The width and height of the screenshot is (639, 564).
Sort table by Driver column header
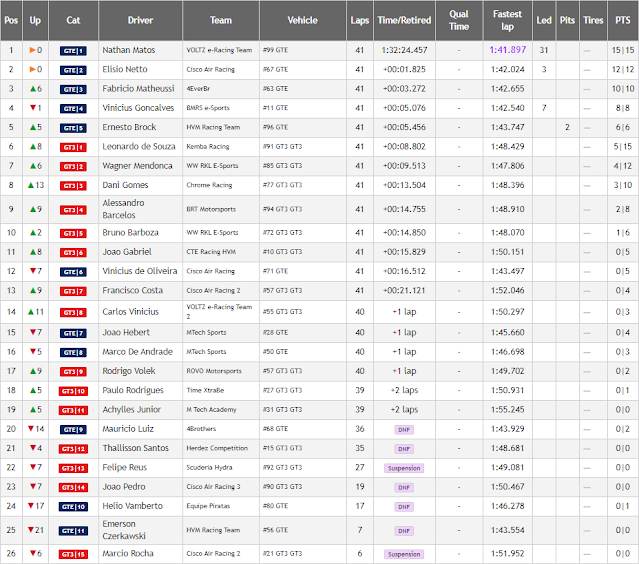140,20
